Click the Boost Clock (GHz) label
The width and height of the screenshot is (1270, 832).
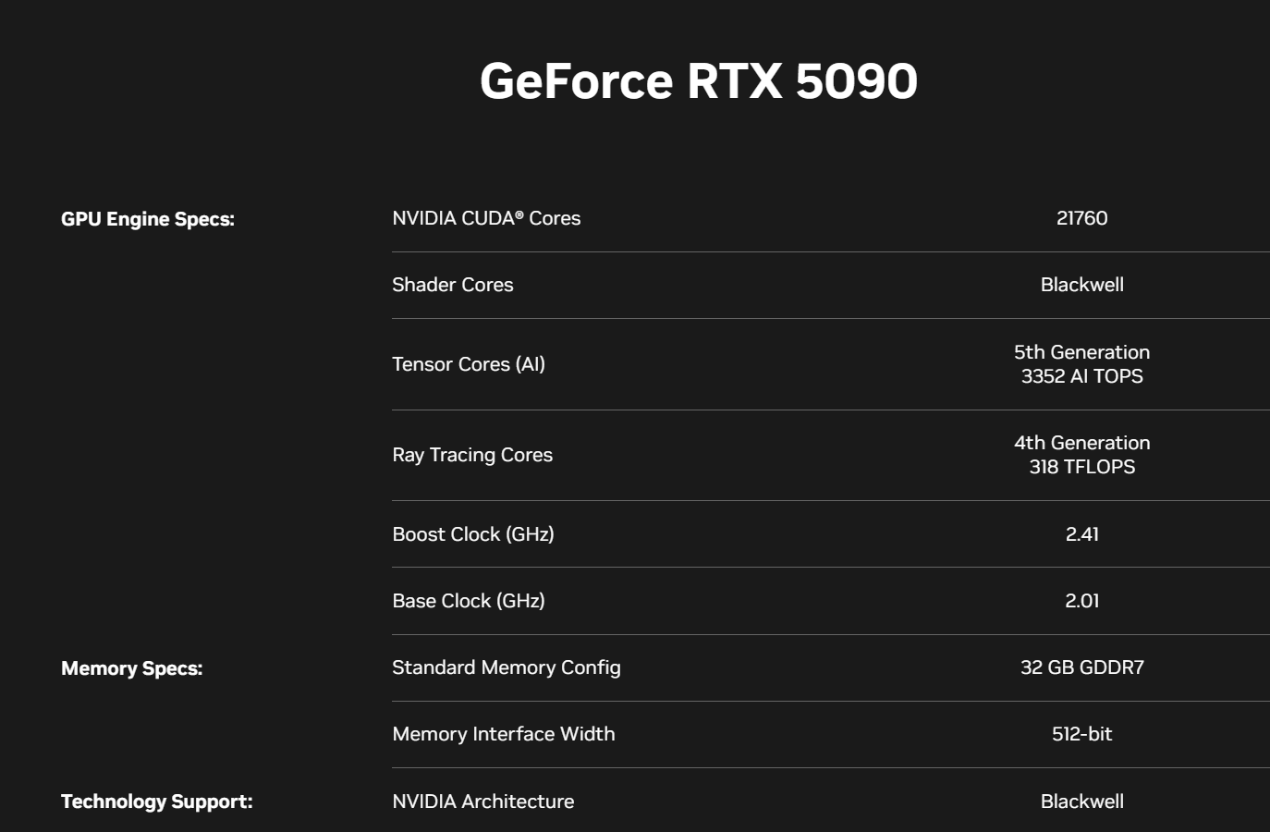(x=473, y=534)
